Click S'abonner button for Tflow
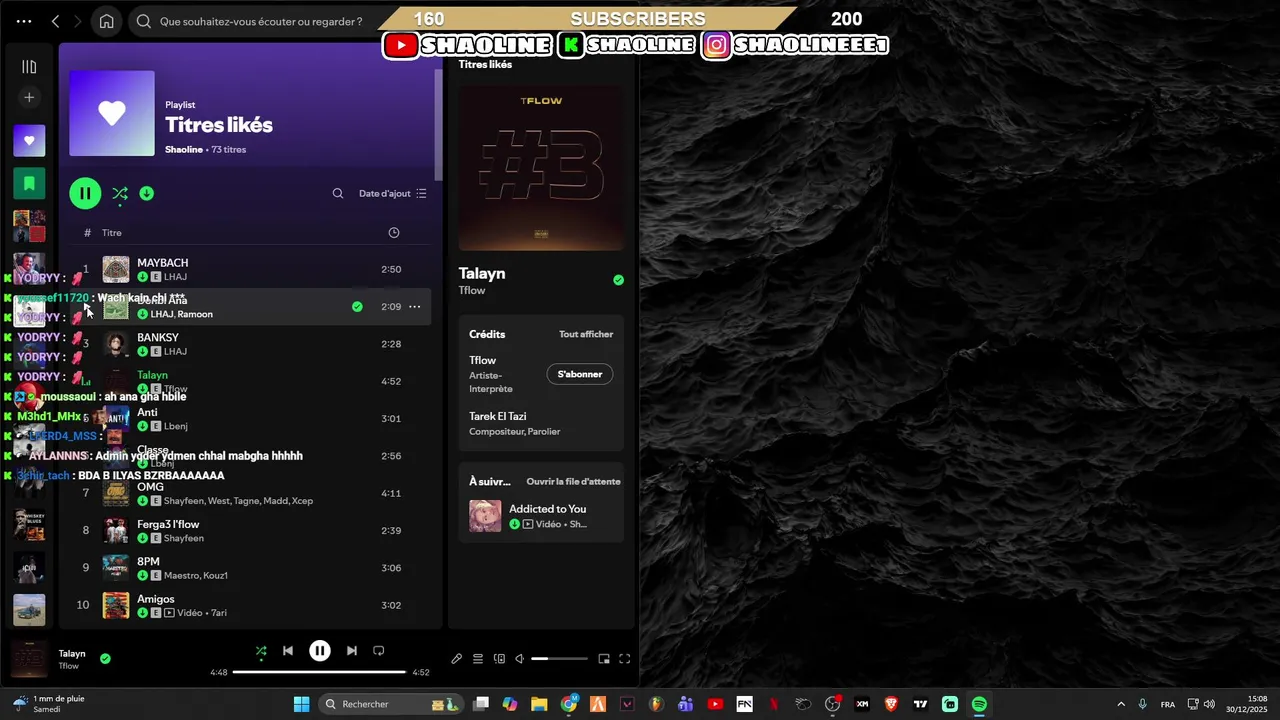 pos(580,374)
